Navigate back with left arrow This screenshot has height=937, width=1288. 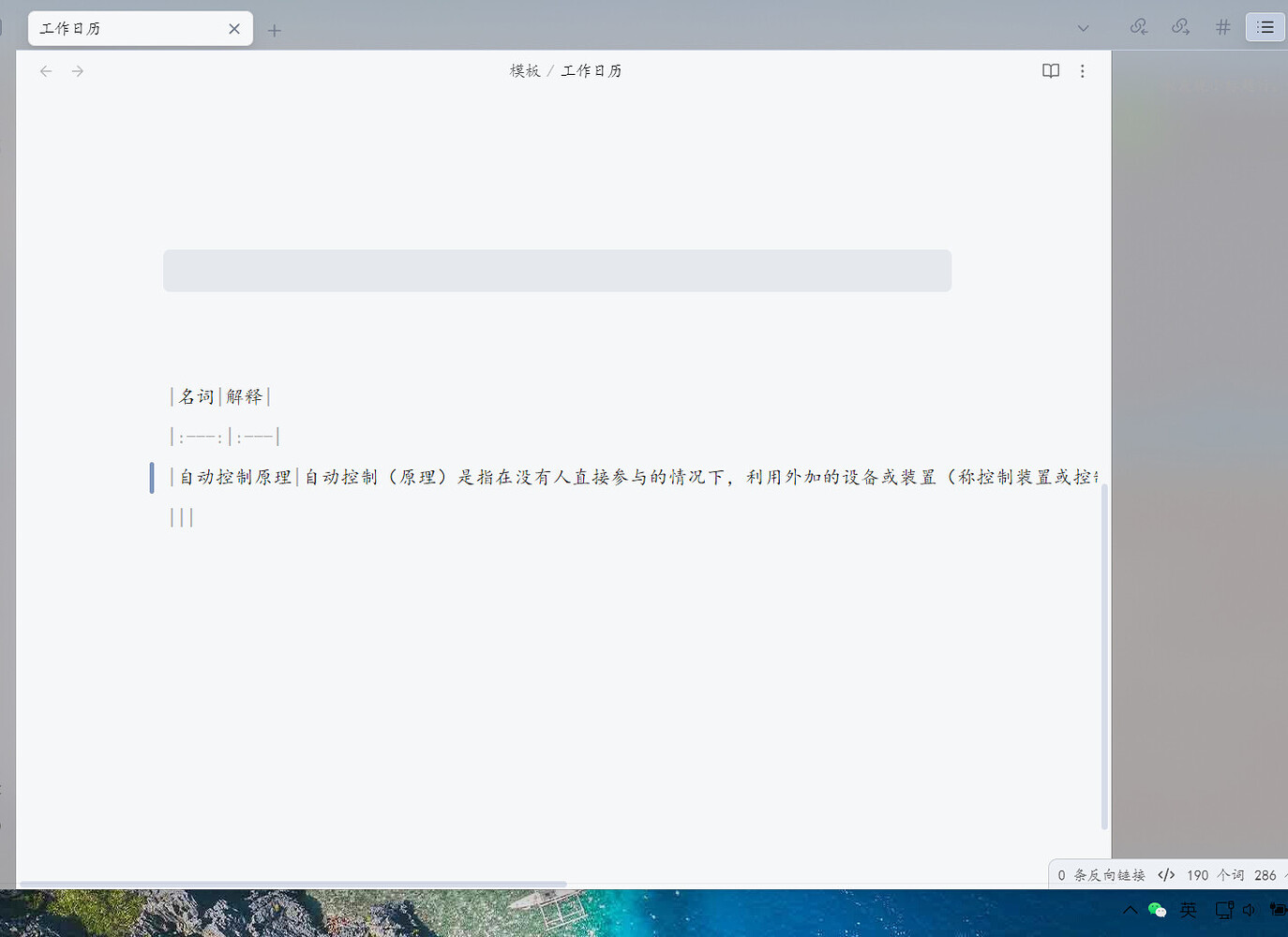pyautogui.click(x=46, y=71)
